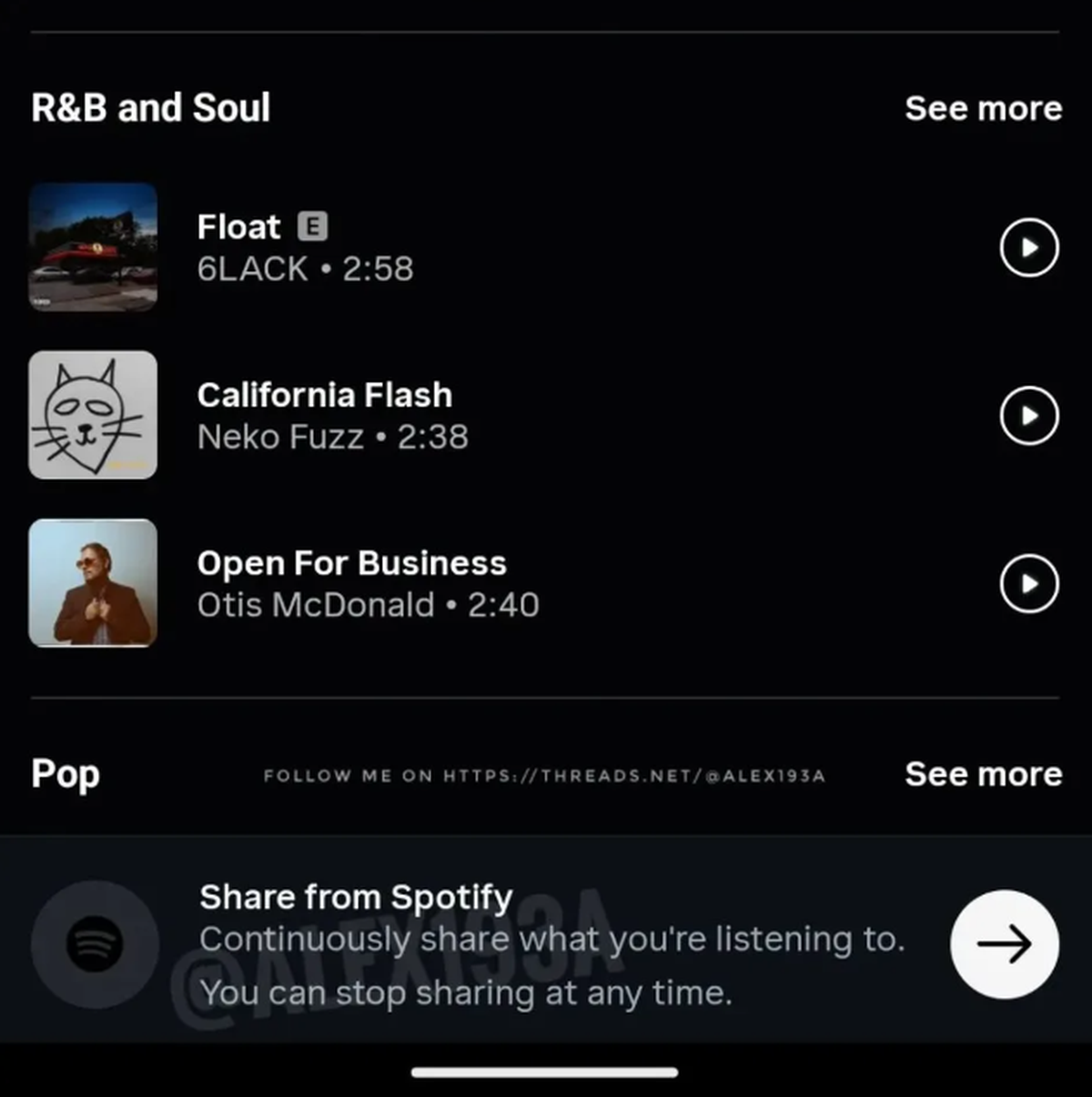
Task: Select the Float song title
Action: click(238, 226)
